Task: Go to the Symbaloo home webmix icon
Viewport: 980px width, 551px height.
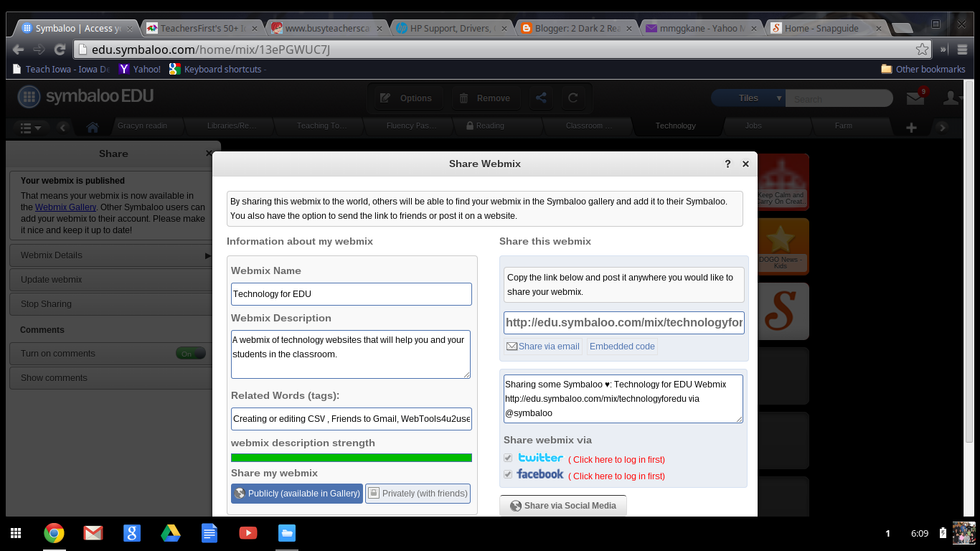Action: [x=92, y=127]
